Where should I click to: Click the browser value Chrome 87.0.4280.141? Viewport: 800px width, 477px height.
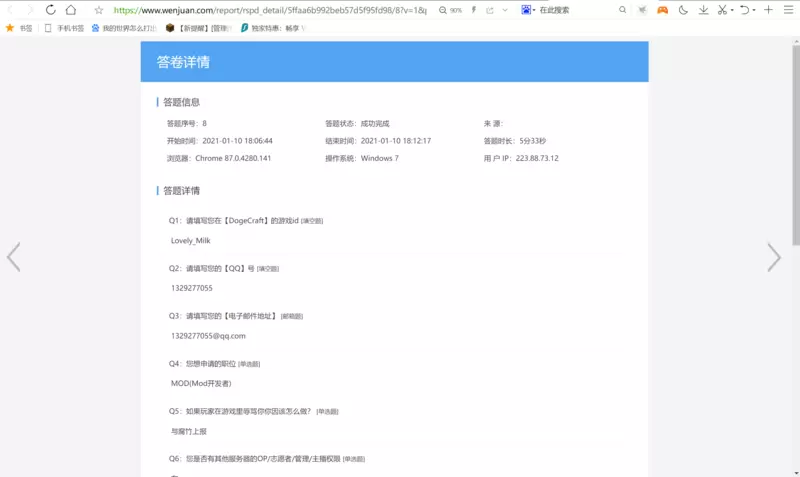[x=233, y=158]
